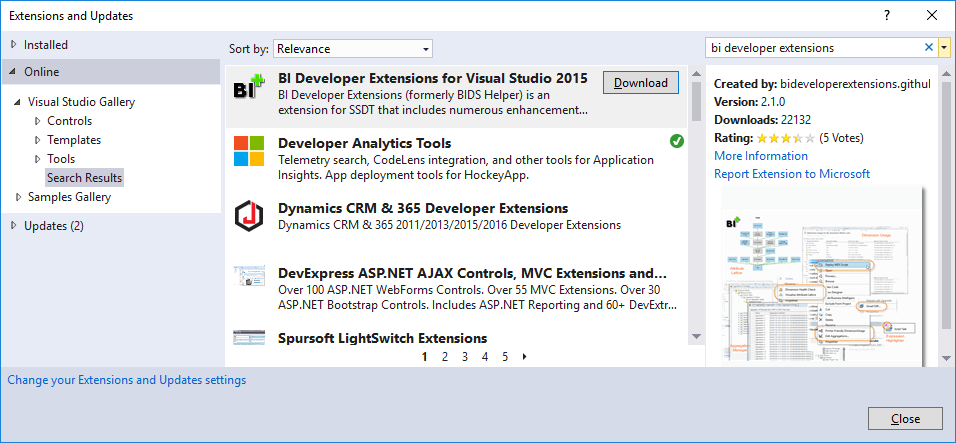The image size is (956, 443).
Task: Click the Developer Analytics Tools colored squares icon
Action: 249,151
